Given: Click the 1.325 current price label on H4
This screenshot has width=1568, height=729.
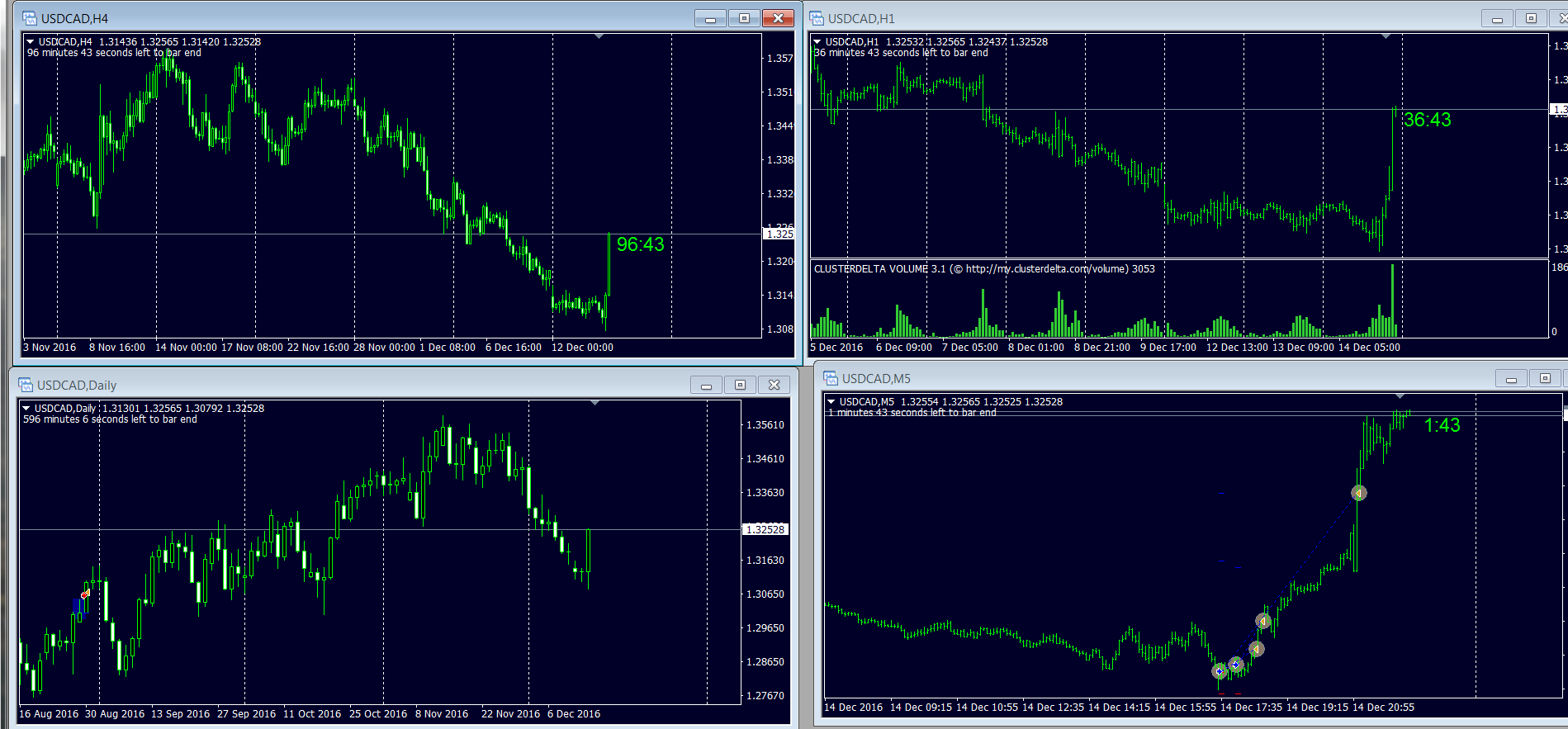Looking at the screenshot, I should [x=779, y=234].
